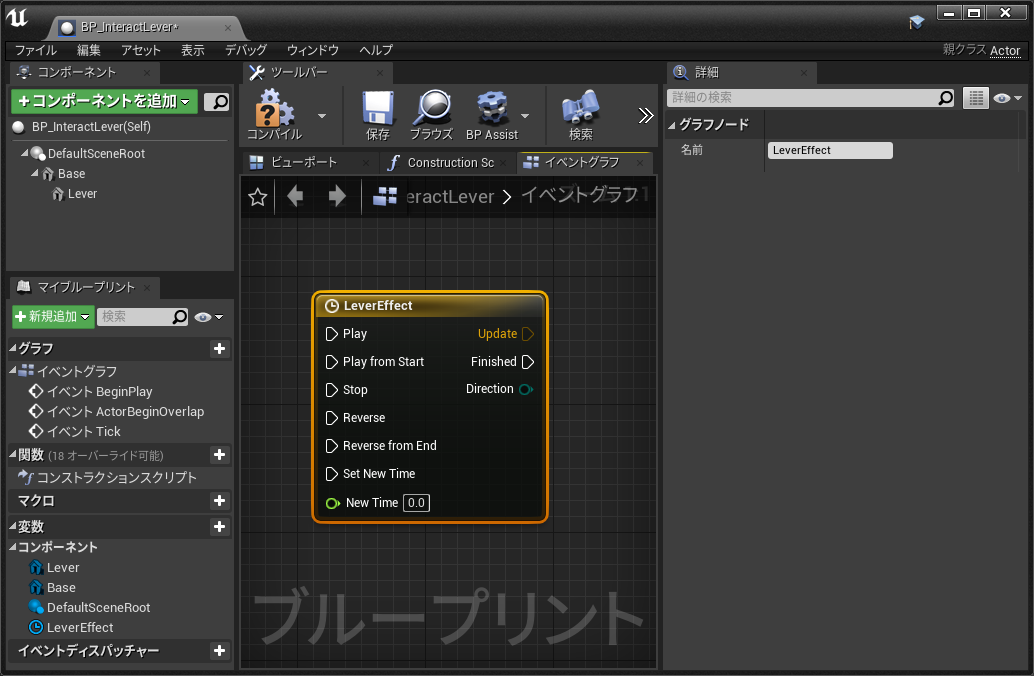Expand the toolbar overflow chevrons

[x=646, y=116]
